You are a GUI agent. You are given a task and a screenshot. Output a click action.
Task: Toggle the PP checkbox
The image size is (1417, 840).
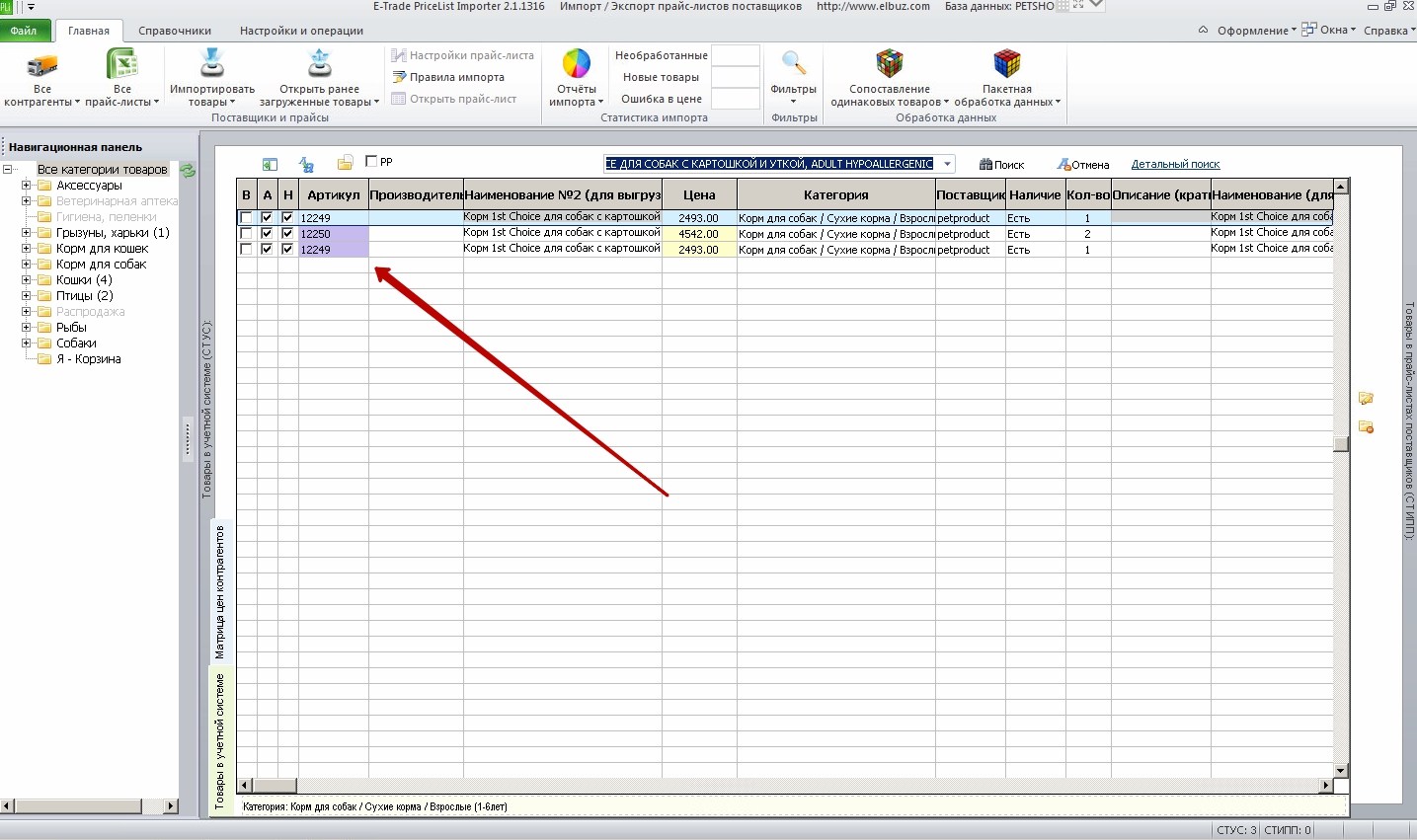pyautogui.click(x=371, y=161)
